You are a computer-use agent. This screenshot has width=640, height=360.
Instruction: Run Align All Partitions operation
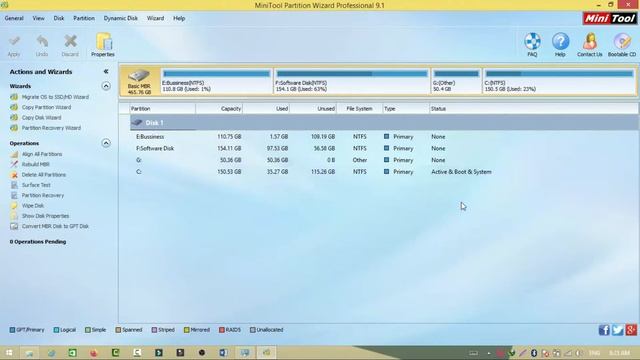(x=42, y=154)
